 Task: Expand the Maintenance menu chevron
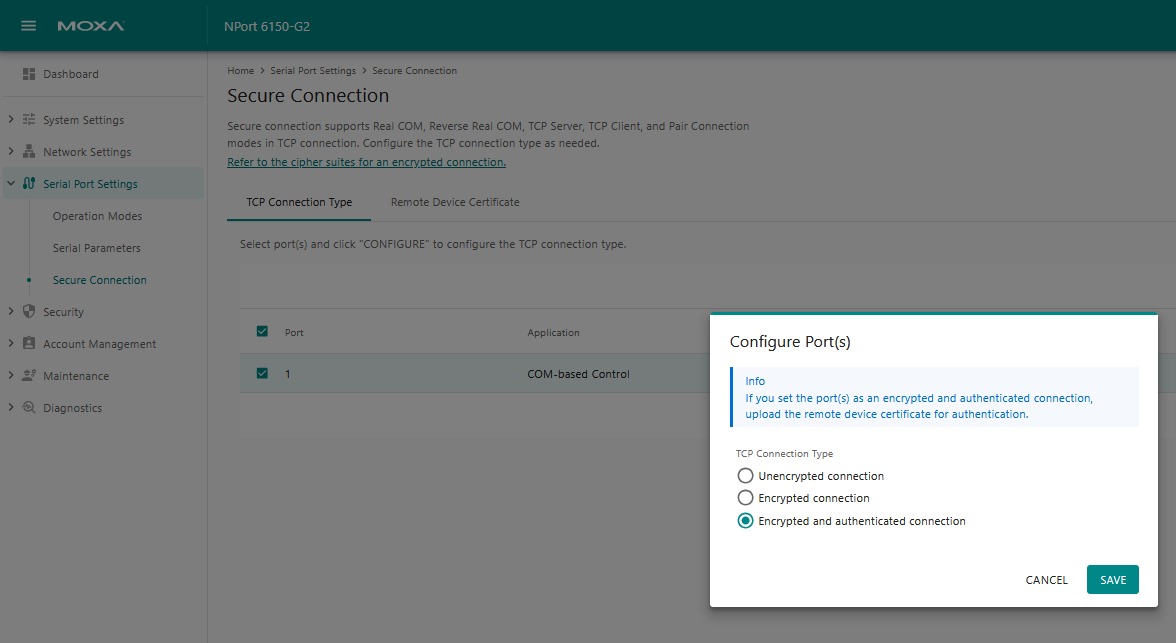click(x=10, y=376)
